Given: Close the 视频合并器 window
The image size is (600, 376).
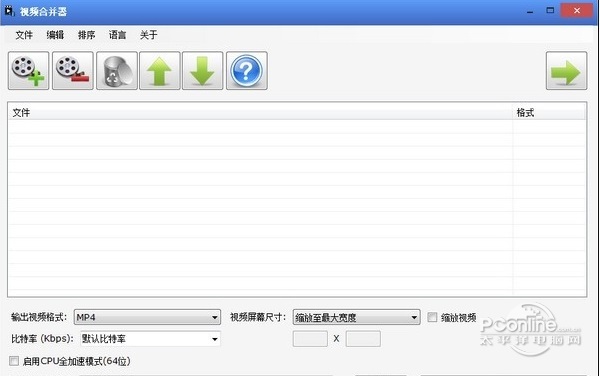Looking at the screenshot, I should pos(577,11).
